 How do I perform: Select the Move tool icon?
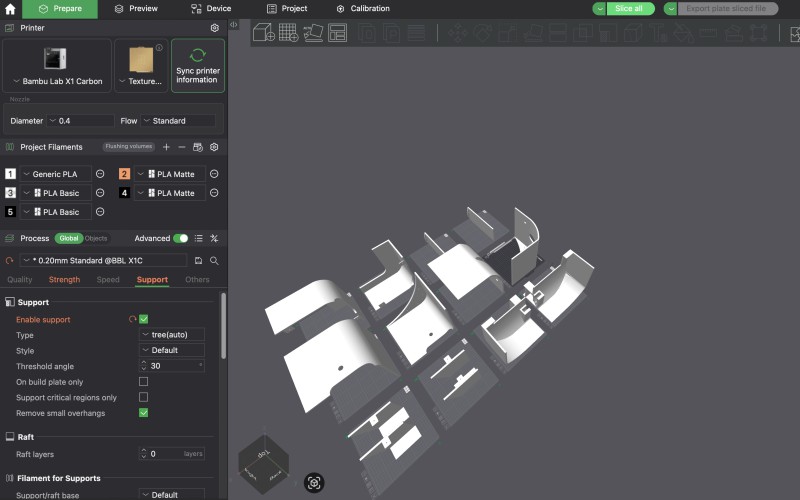(x=458, y=34)
